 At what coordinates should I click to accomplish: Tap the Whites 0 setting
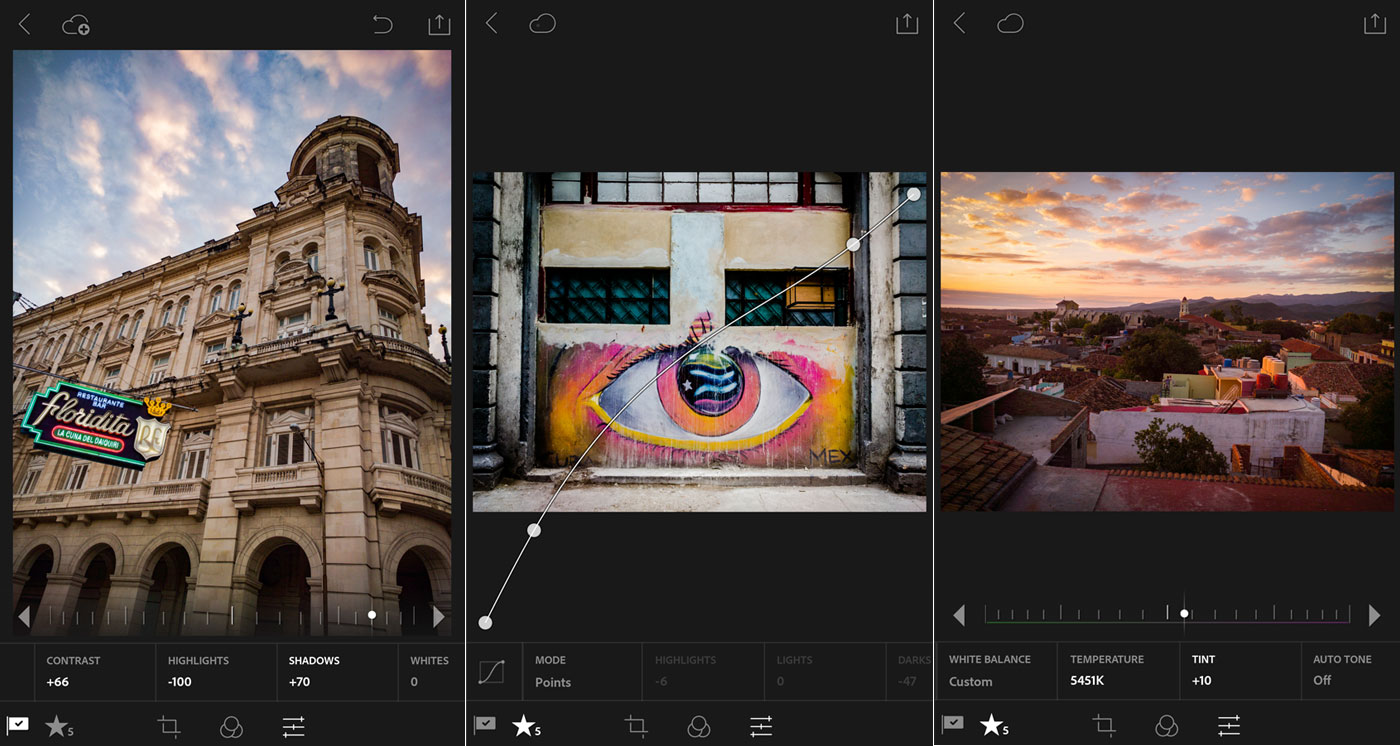coord(428,671)
